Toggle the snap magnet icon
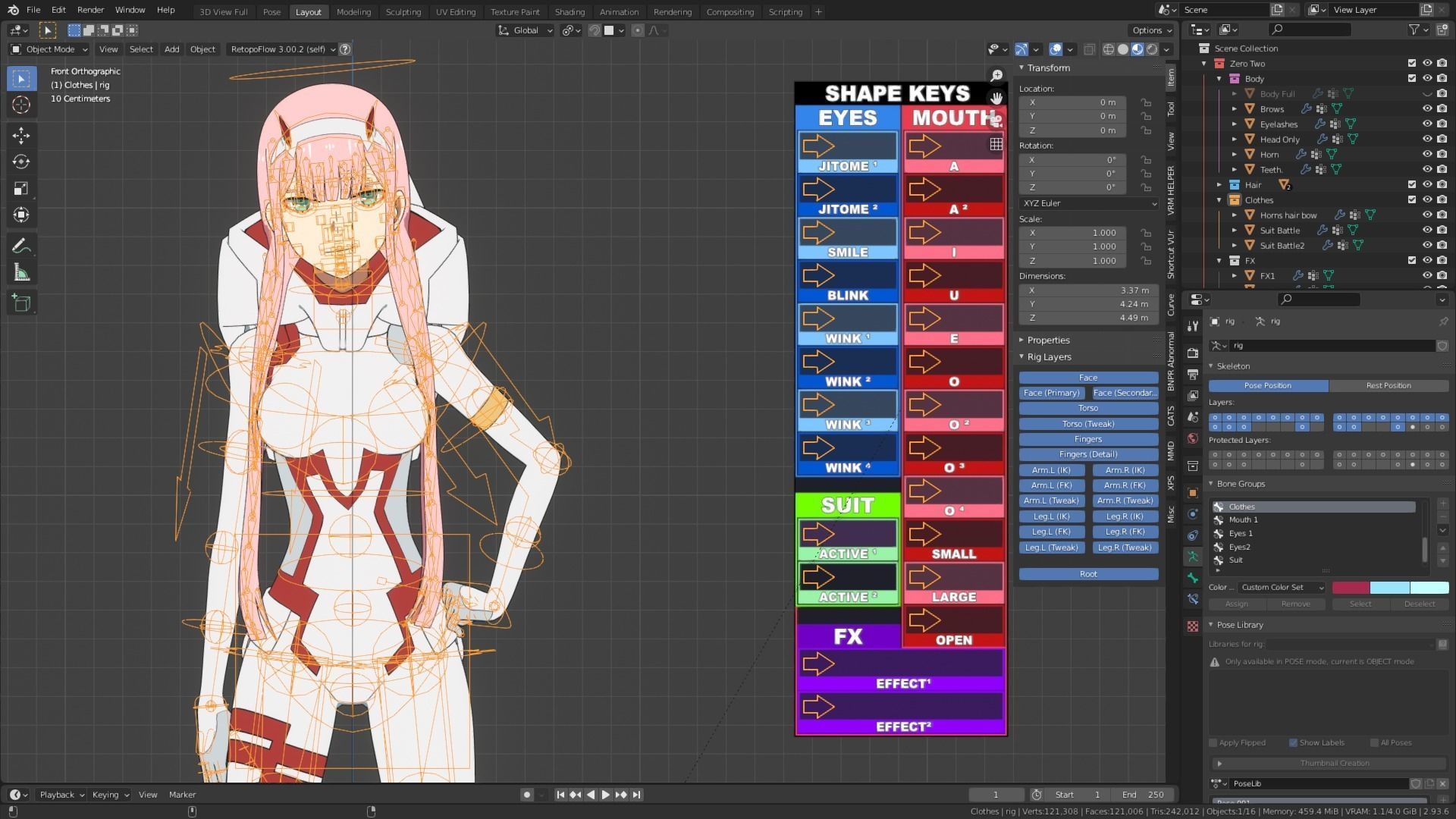This screenshot has height=819, width=1456. coord(595,30)
